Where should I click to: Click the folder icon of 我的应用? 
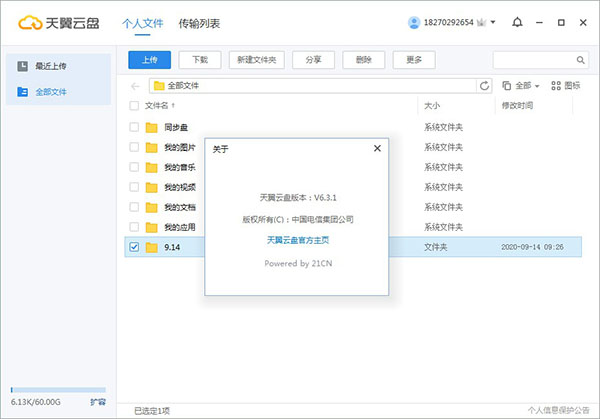coord(152,227)
